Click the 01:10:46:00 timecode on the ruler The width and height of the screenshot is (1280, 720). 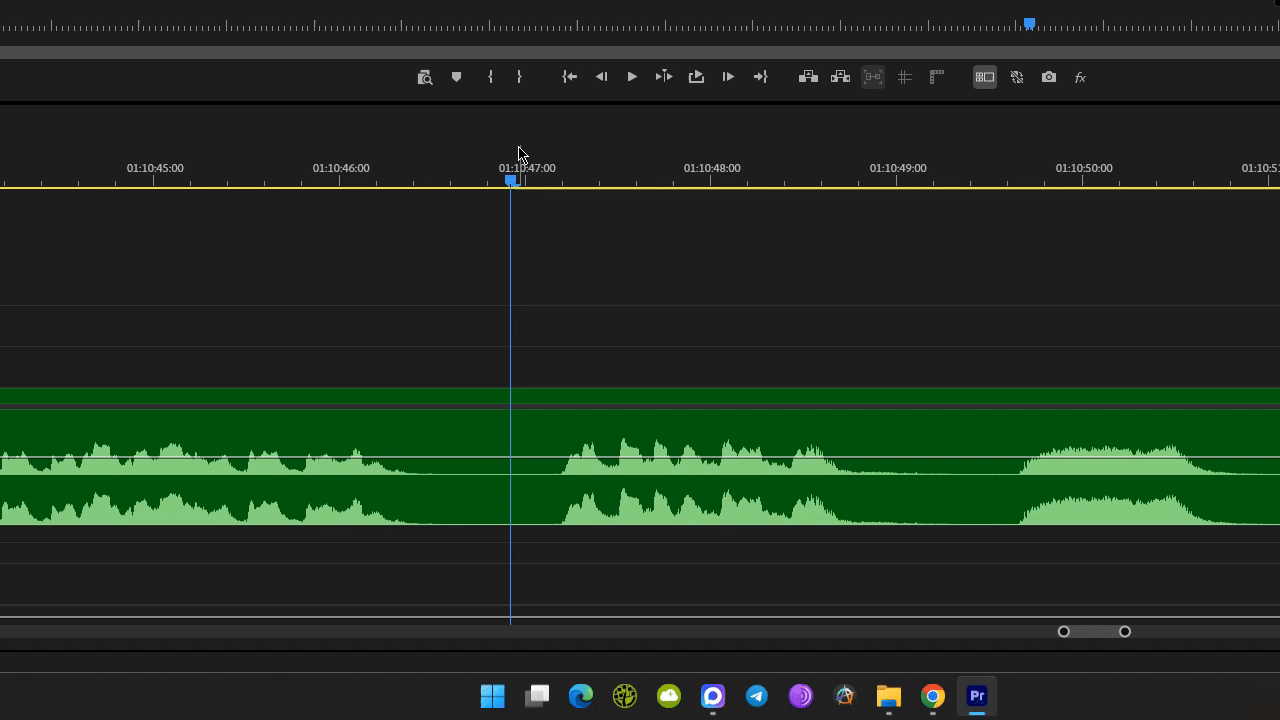point(341,168)
